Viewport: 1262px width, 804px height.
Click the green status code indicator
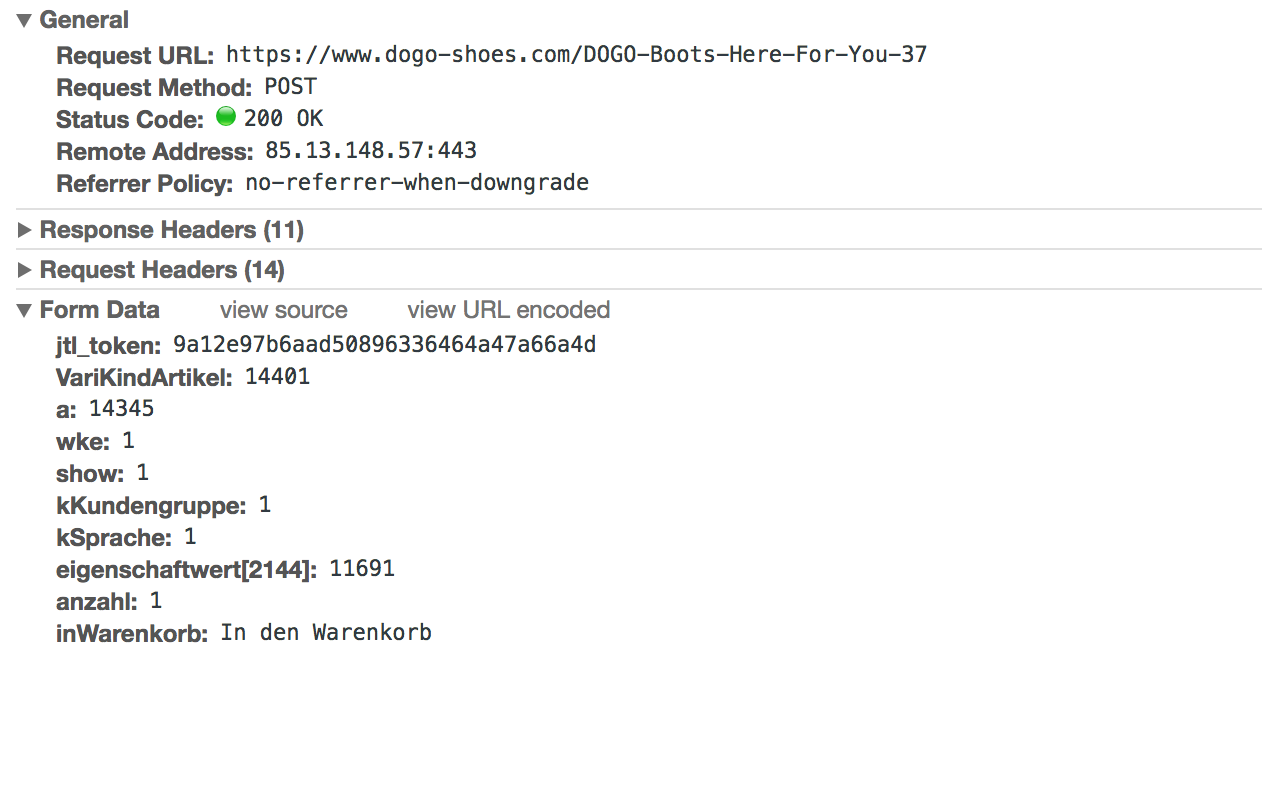point(226,118)
